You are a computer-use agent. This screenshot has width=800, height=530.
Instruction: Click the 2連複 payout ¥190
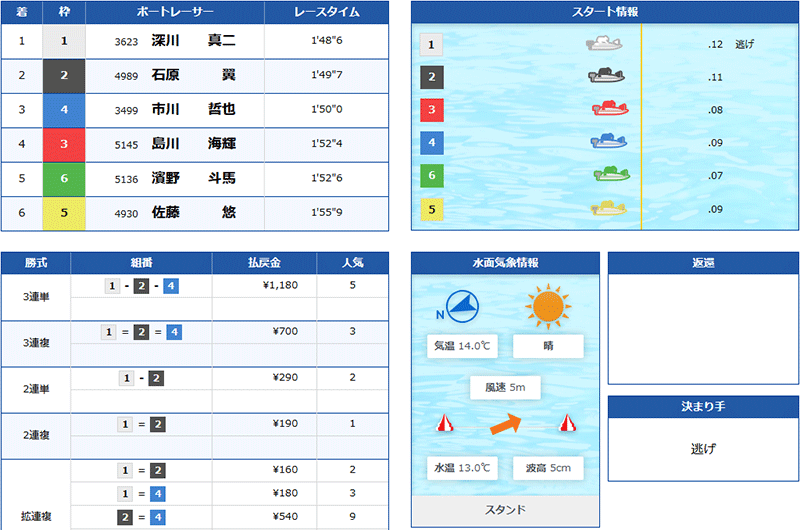point(285,423)
